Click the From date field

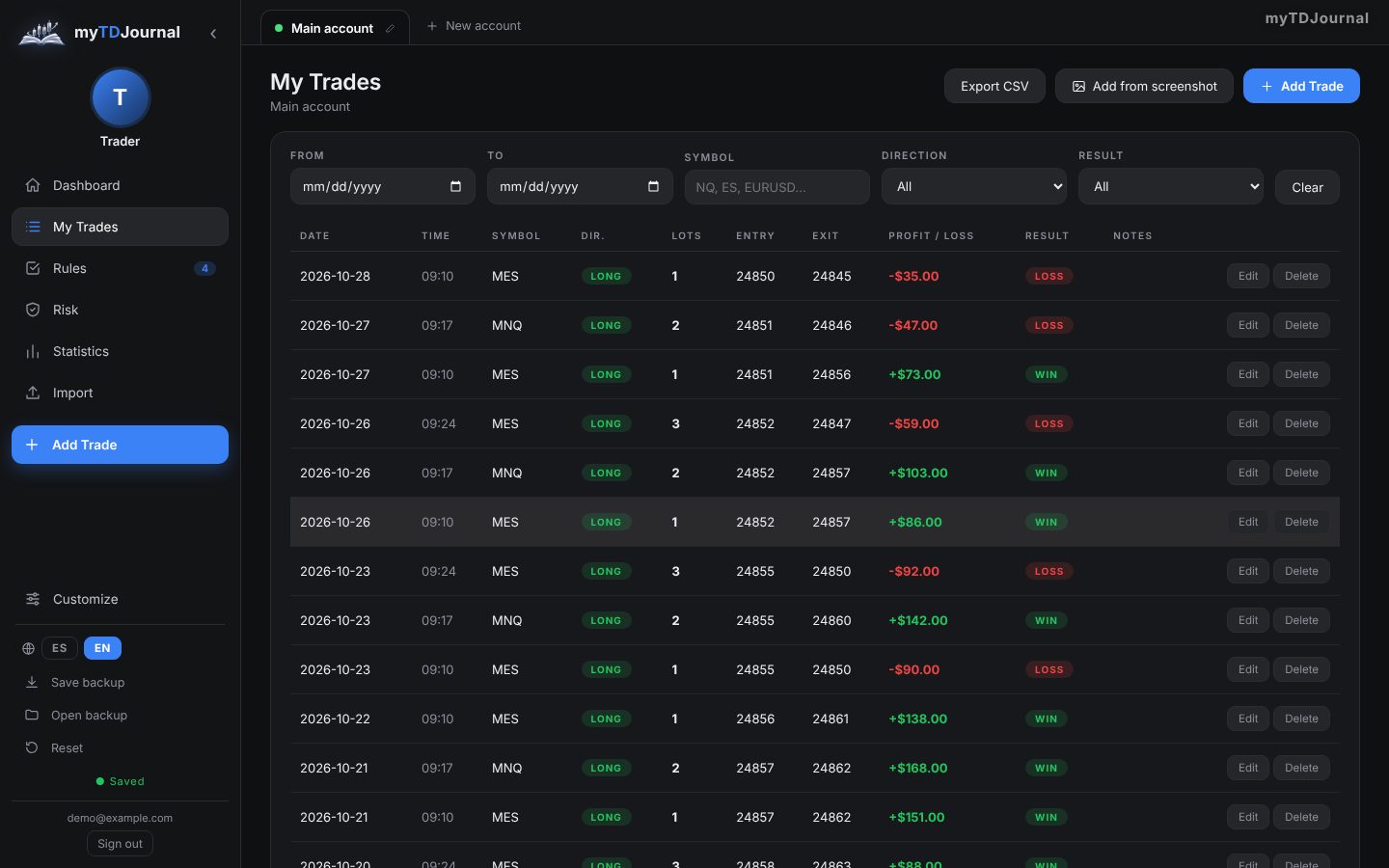382,186
